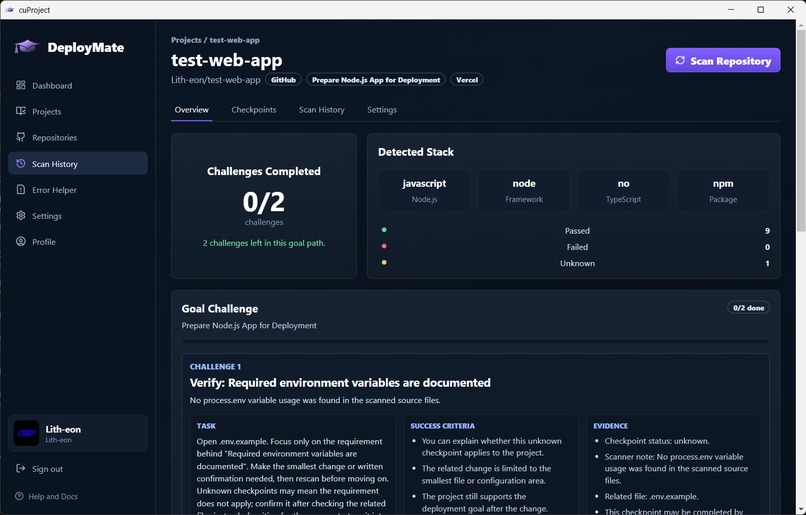This screenshot has height=515, width=806.
Task: Click the Projects book icon
Action: point(21,111)
